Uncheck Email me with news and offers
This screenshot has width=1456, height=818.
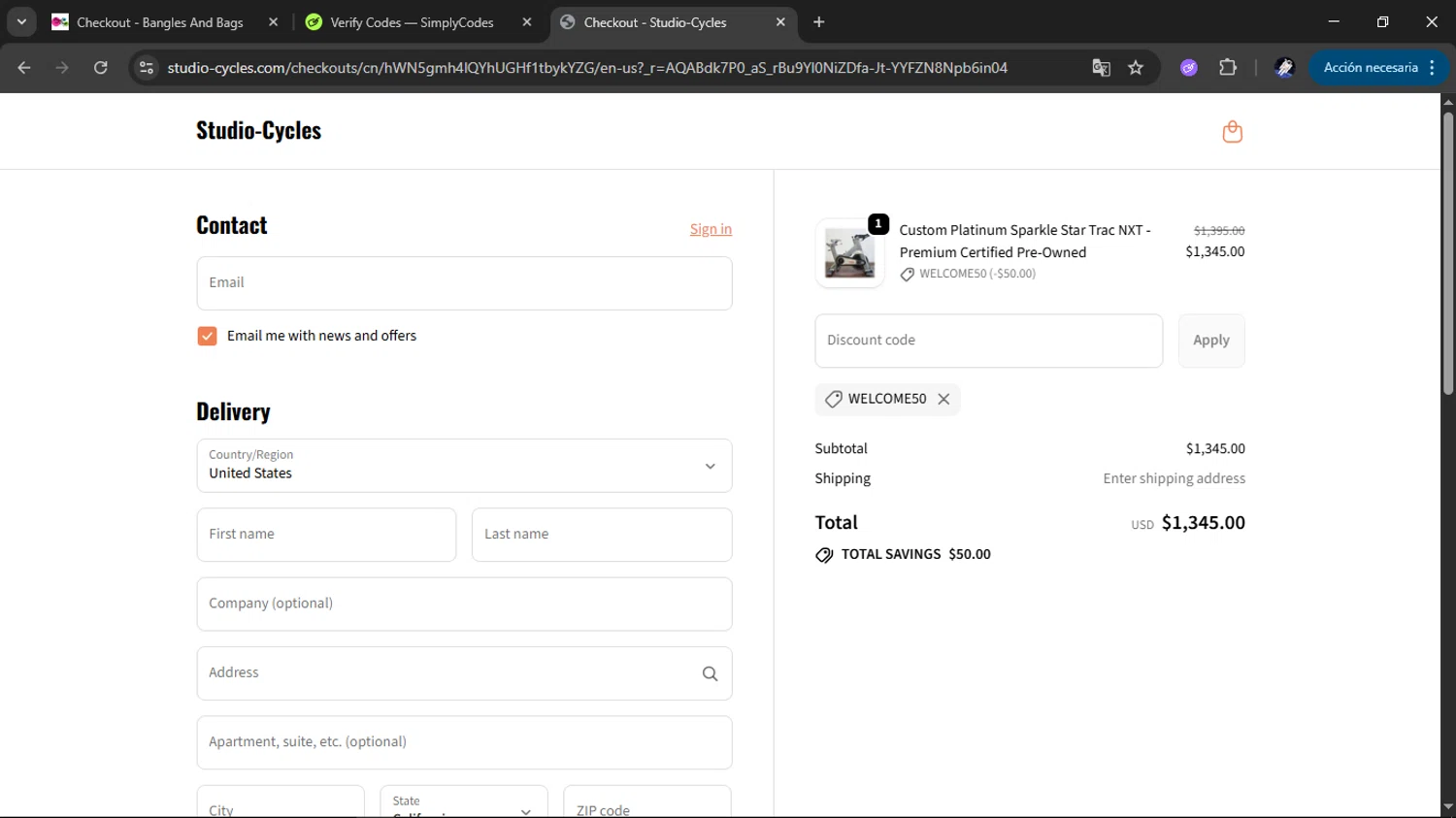(x=207, y=336)
